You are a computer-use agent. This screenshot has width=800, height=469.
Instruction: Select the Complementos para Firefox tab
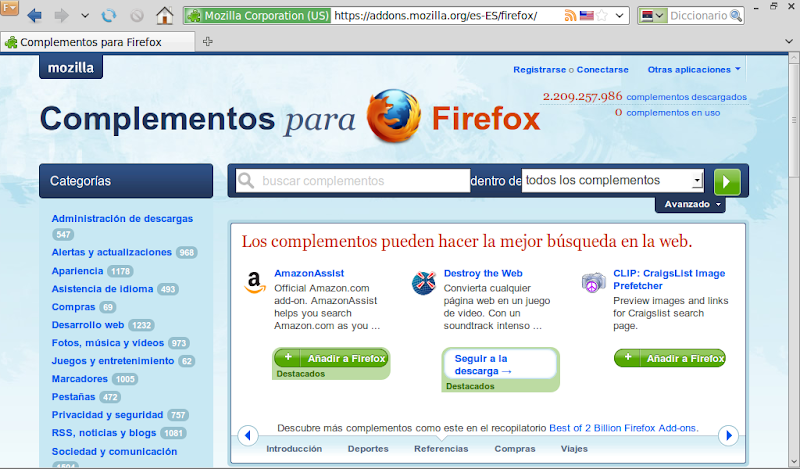click(97, 42)
